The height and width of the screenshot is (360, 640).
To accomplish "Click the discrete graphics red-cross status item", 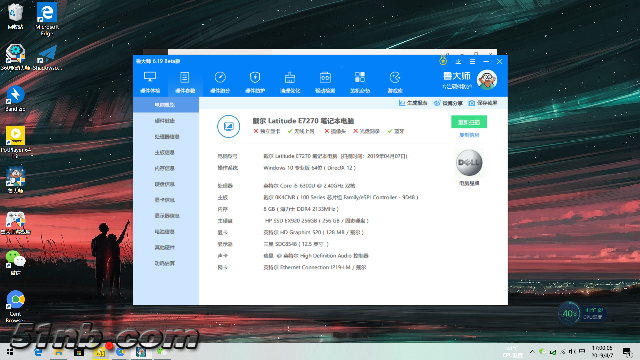I will point(267,131).
